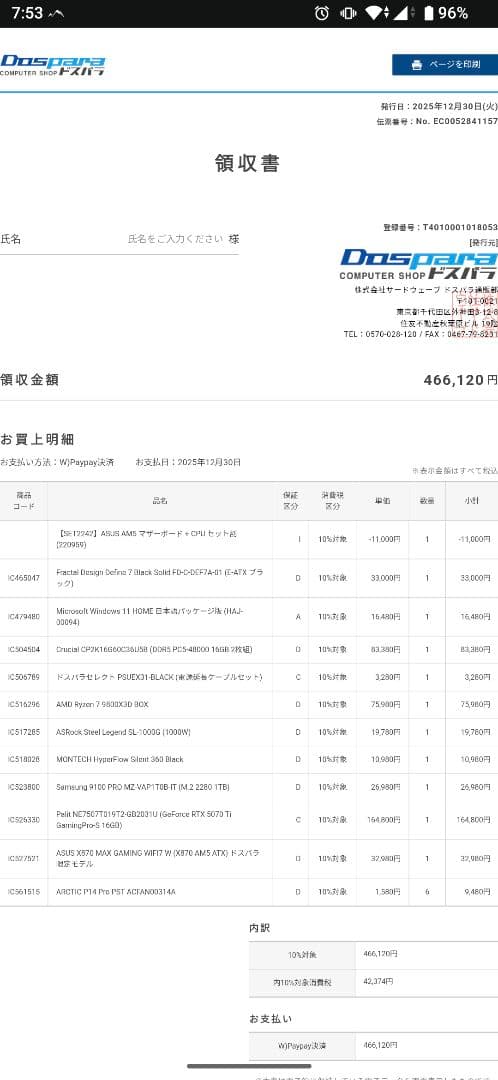
Task: Tap product code IC506789
Action: coord(23,677)
